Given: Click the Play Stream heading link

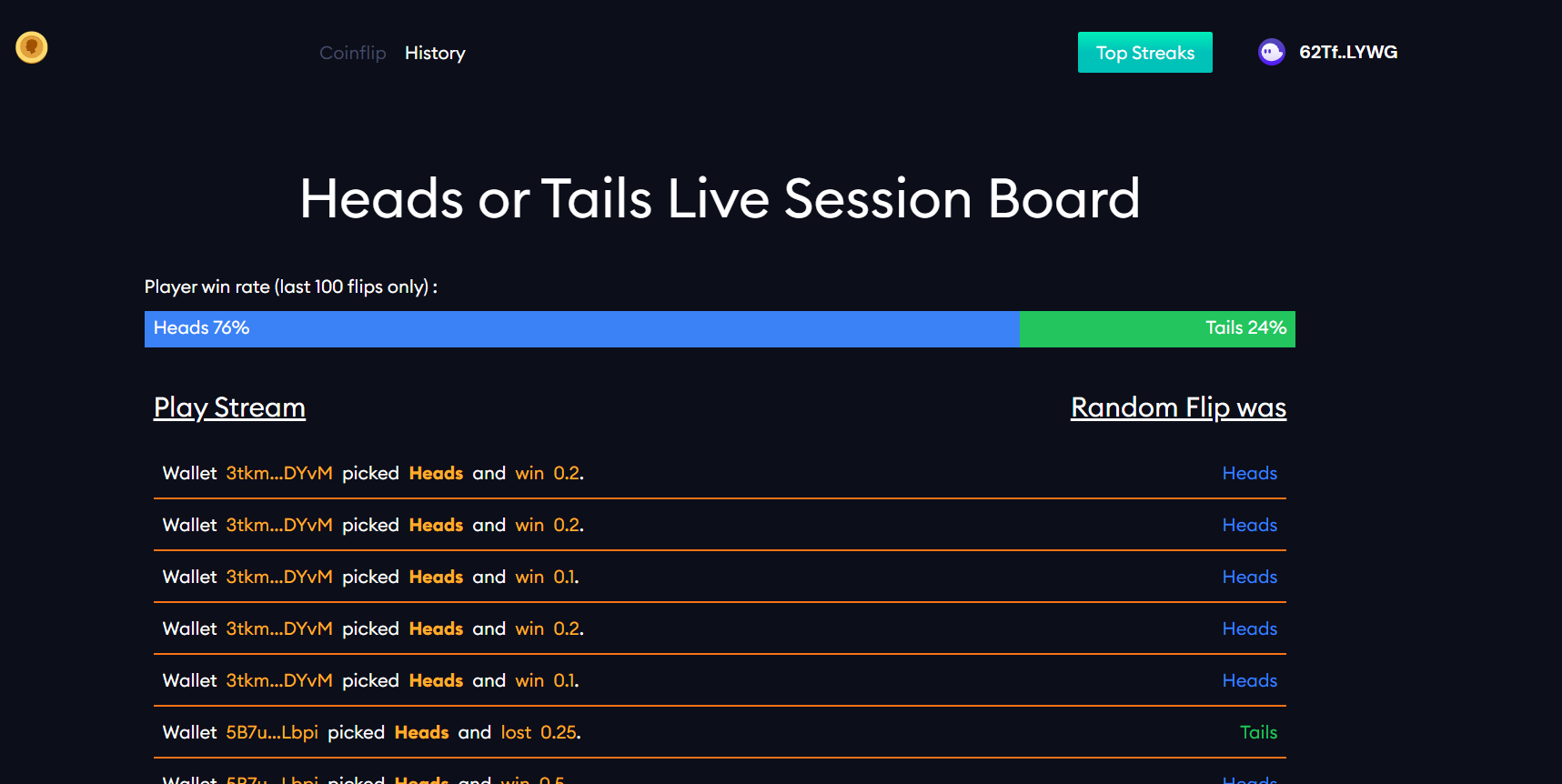Looking at the screenshot, I should [229, 407].
